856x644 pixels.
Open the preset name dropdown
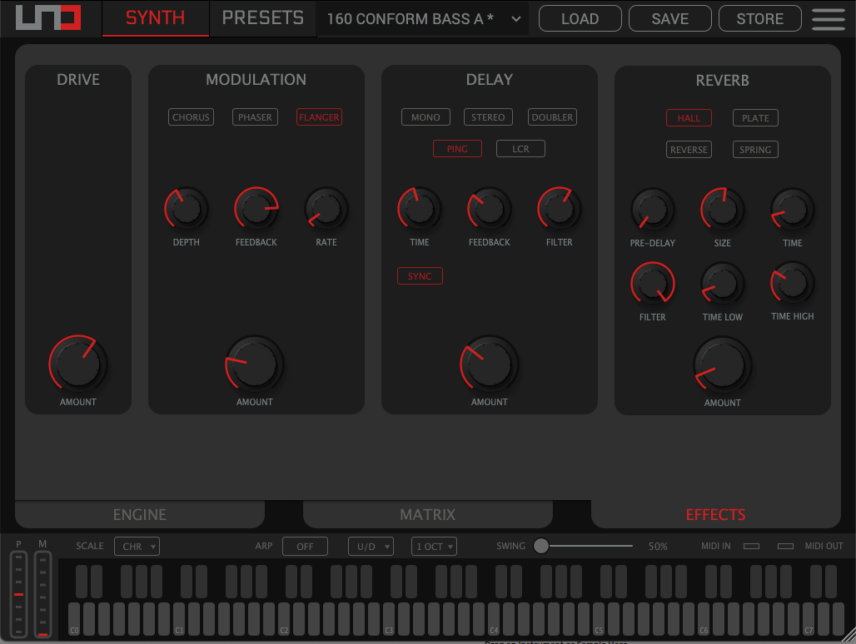[x=424, y=19]
